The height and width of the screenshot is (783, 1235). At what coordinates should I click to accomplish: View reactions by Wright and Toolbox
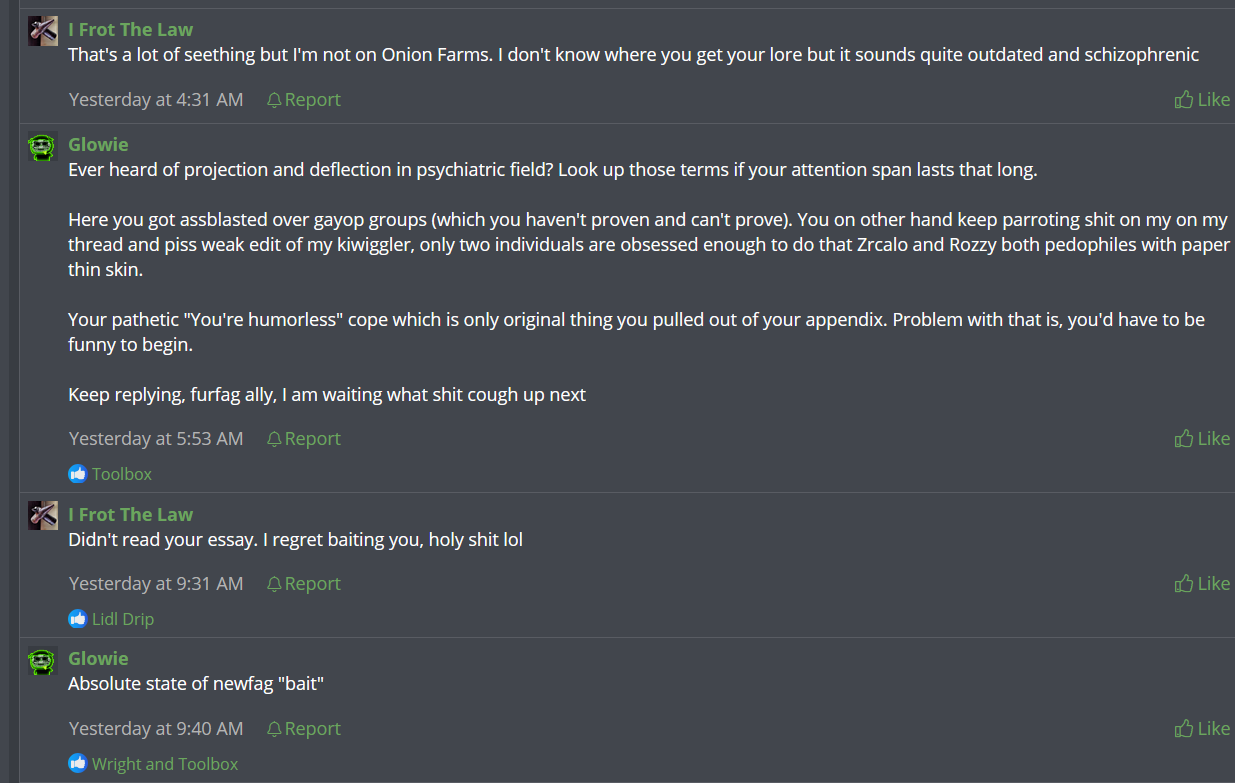165,764
